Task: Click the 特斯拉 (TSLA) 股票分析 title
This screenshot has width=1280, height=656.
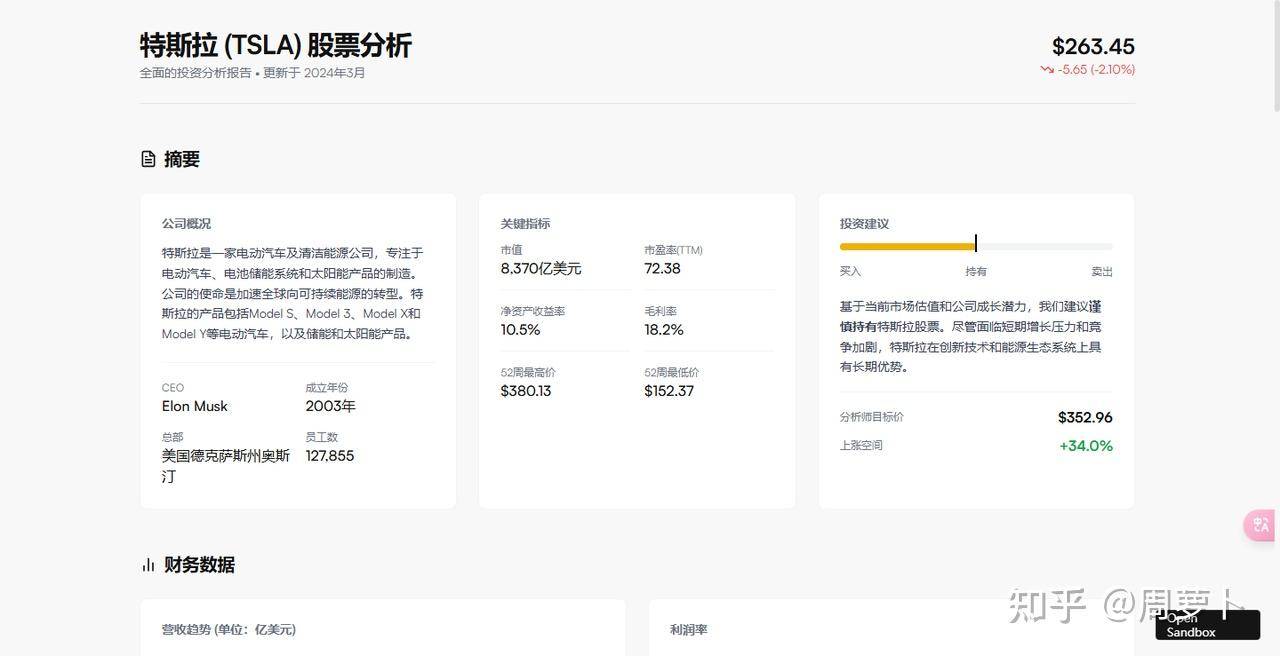Action: (x=276, y=45)
